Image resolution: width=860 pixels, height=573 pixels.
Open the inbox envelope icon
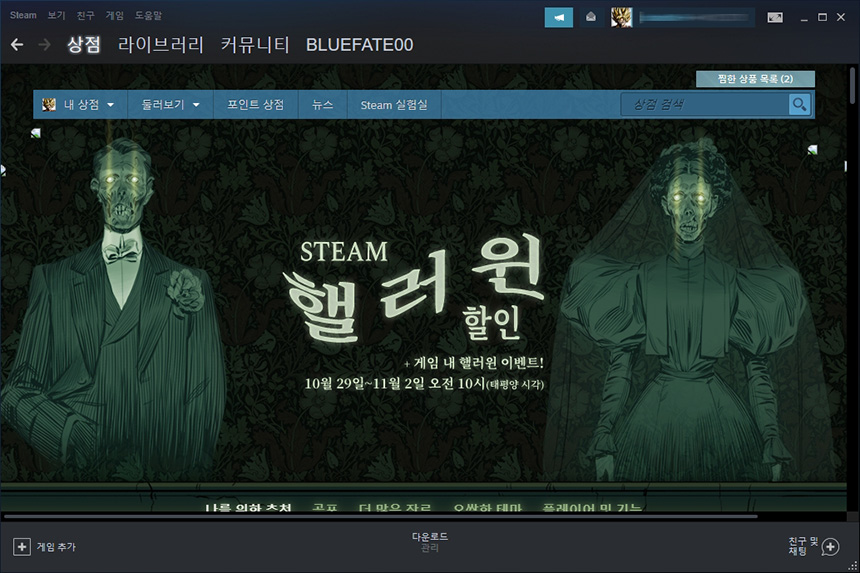pos(591,18)
